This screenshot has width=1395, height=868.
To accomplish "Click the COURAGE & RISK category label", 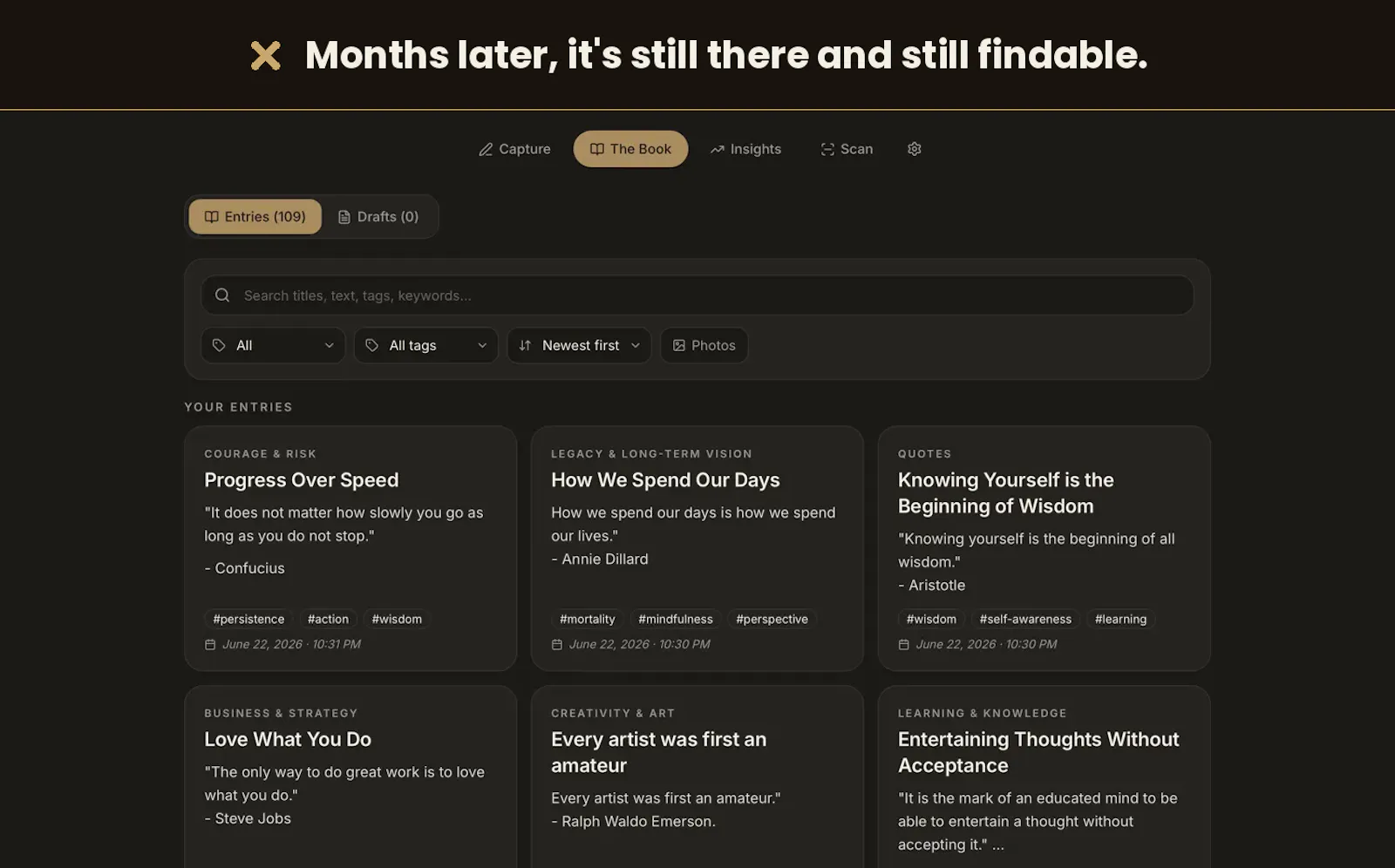I will coord(260,454).
